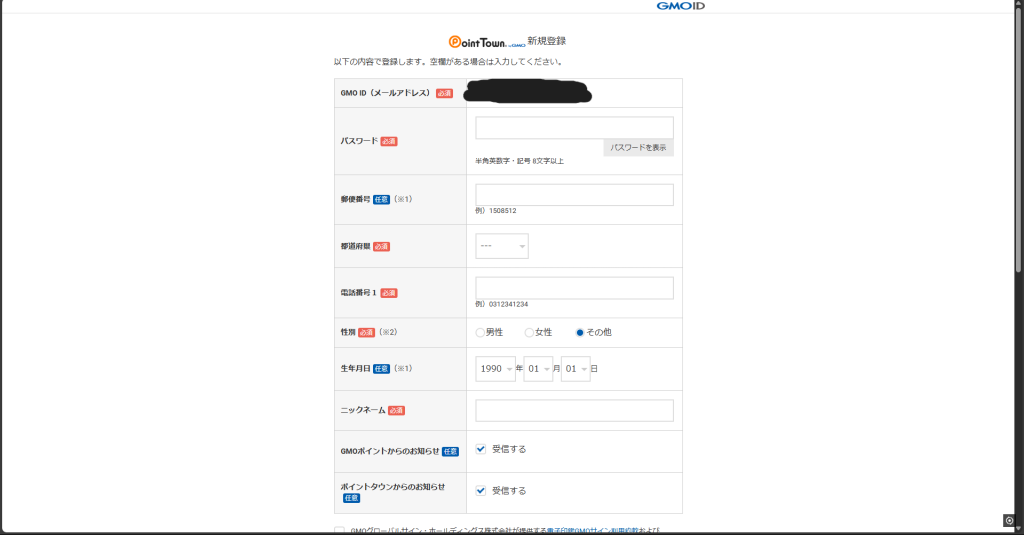Focus the パスワード input field
The width and height of the screenshot is (1024, 535).
(x=574, y=128)
